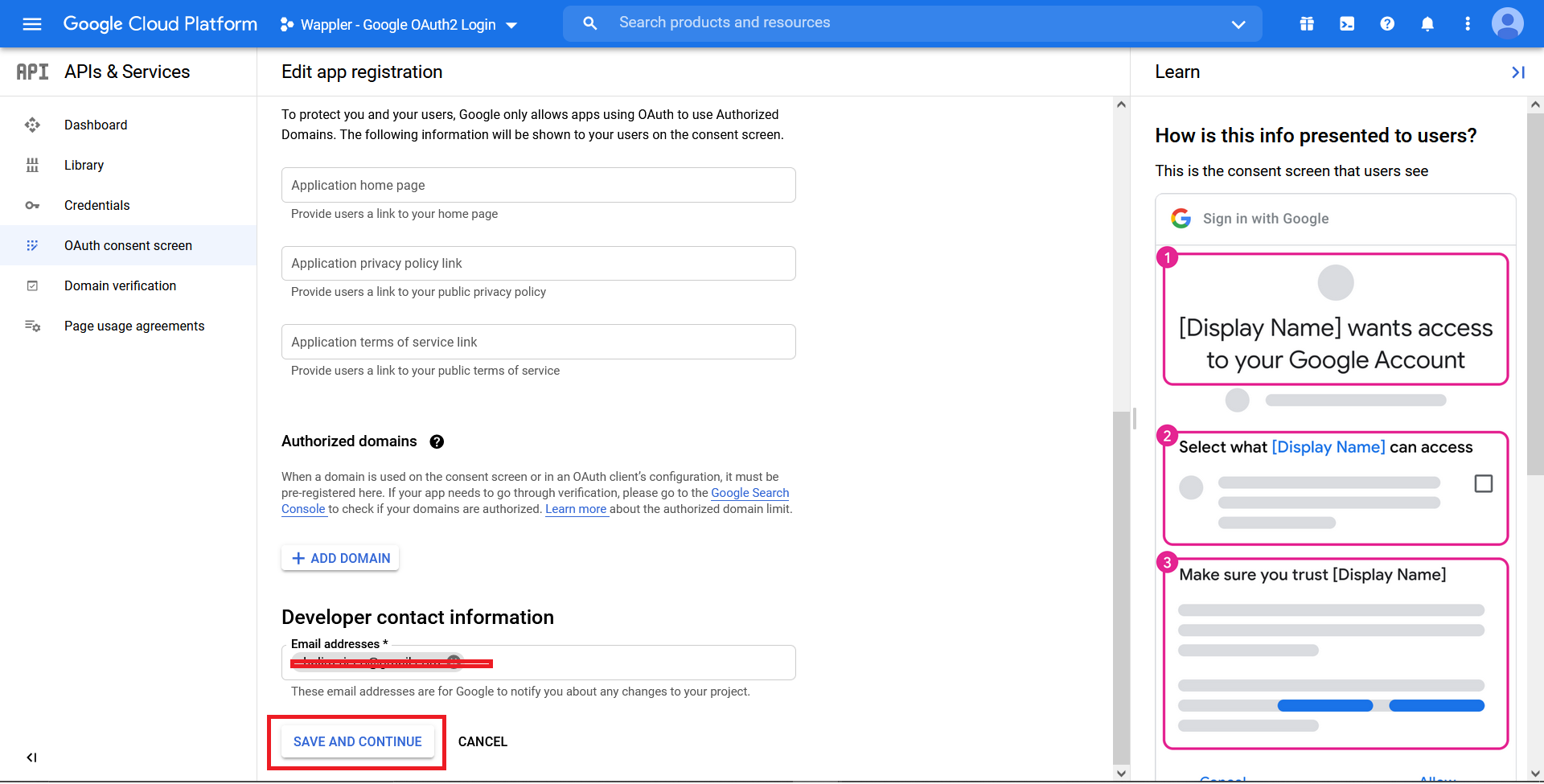The width and height of the screenshot is (1544, 784).
Task: Open the user account avatar
Action: pos(1508,23)
